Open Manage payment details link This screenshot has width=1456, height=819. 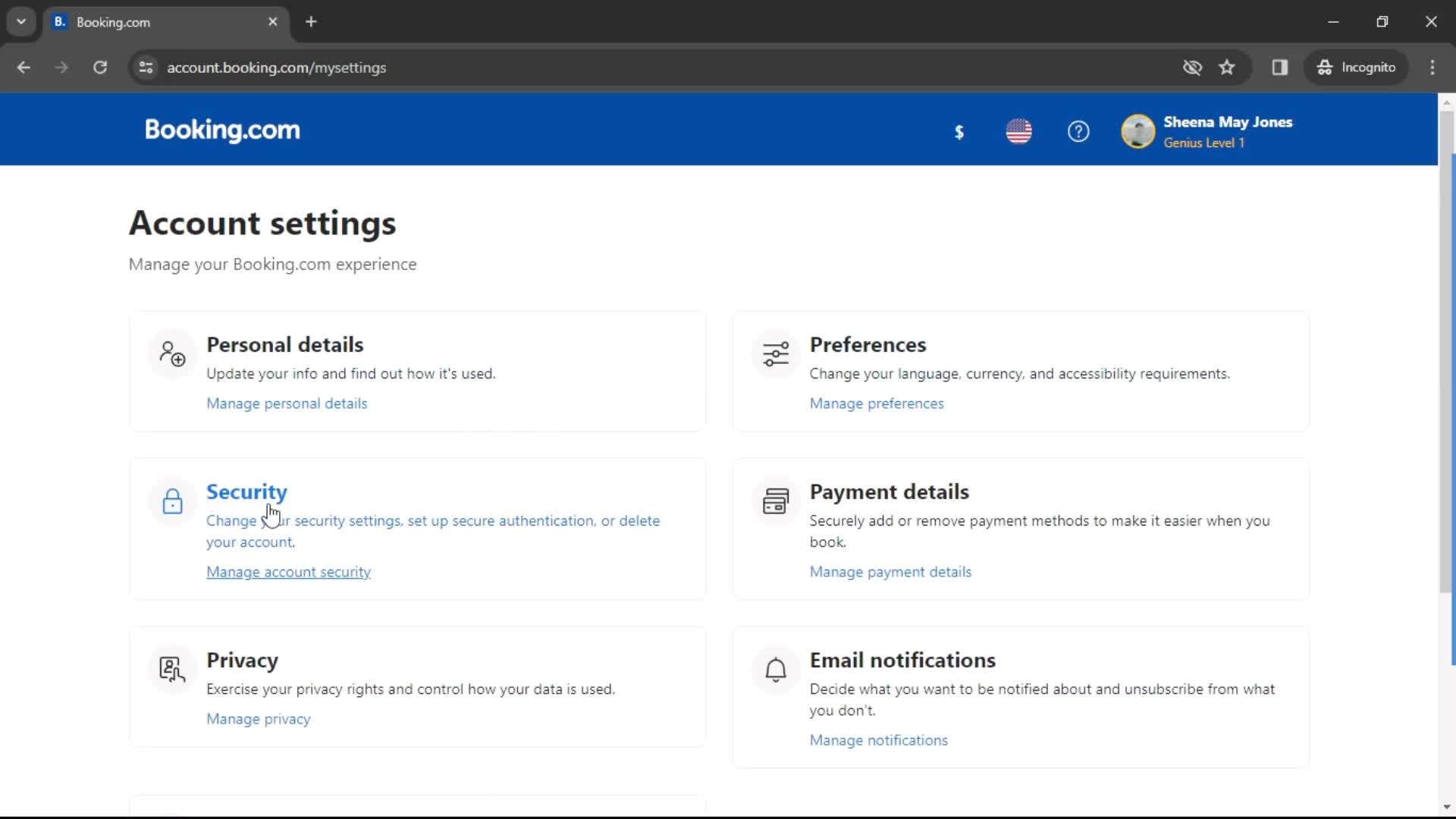click(x=890, y=572)
